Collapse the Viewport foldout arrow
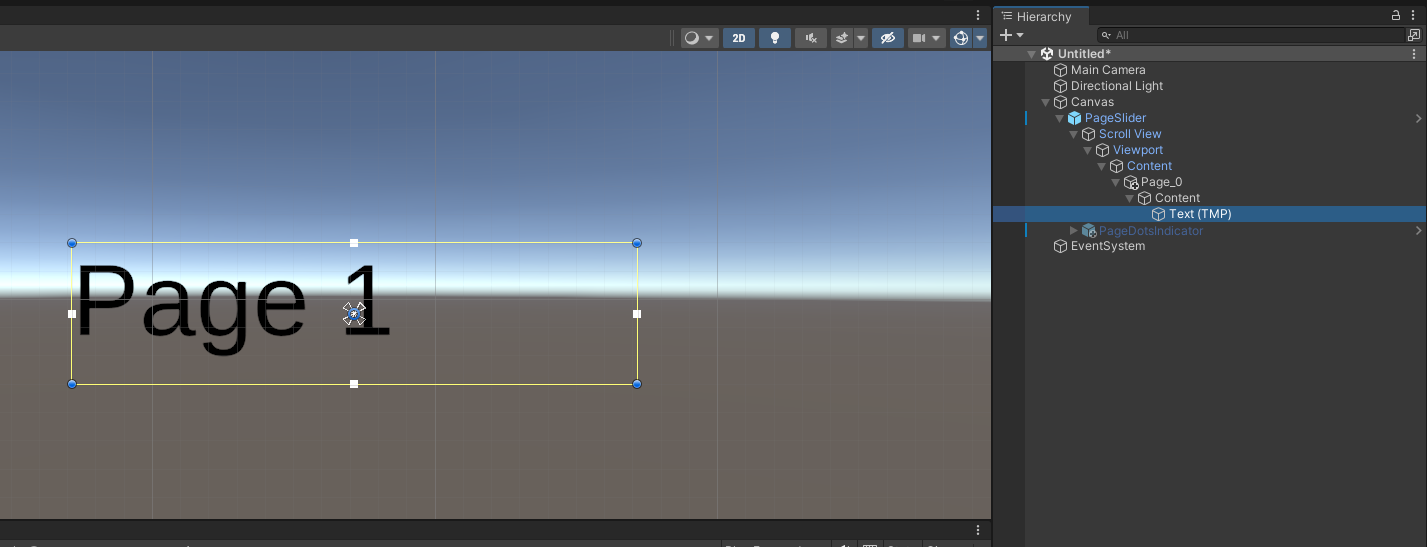Screen dimensions: 1427x547 tap(1088, 150)
